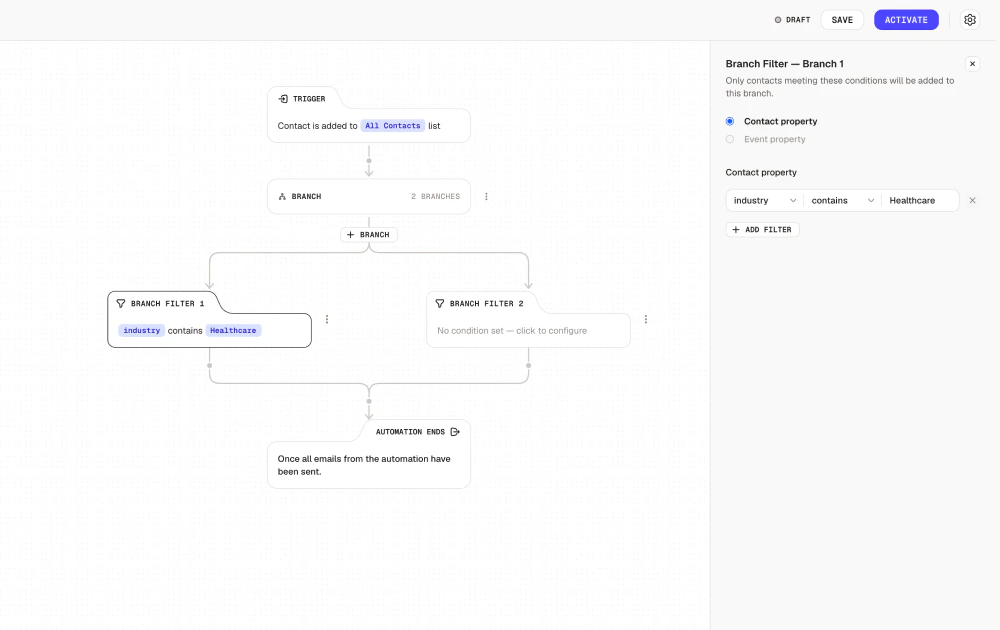1000x630 pixels.
Task: Select the Contact property radio button
Action: [x=730, y=121]
